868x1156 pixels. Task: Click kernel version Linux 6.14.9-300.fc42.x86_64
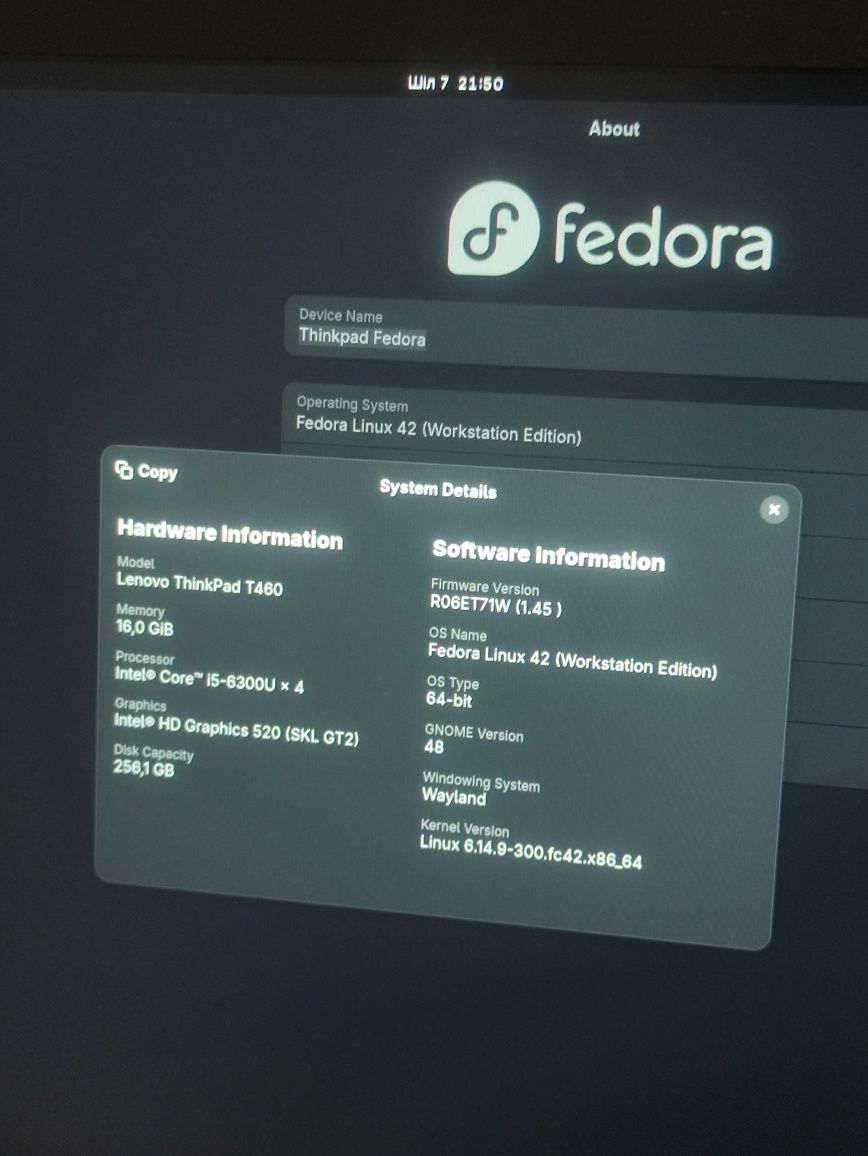531,852
